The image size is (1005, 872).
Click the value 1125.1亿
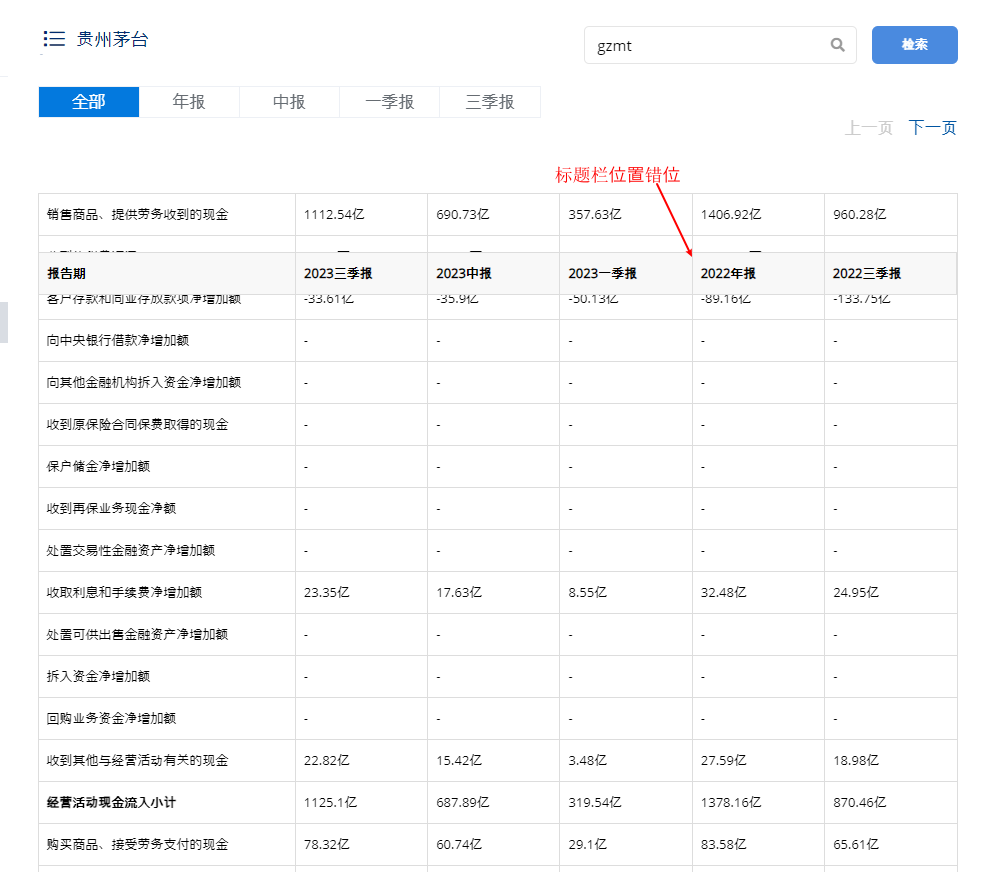pyautogui.click(x=330, y=803)
